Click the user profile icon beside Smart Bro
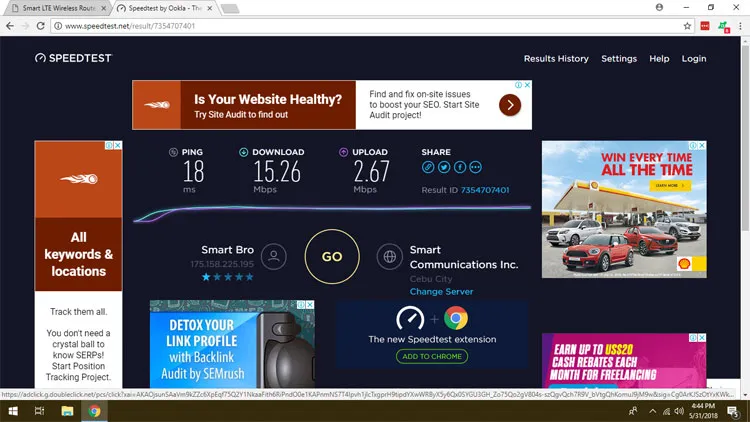Screen dimensions: 750x422 (274, 256)
